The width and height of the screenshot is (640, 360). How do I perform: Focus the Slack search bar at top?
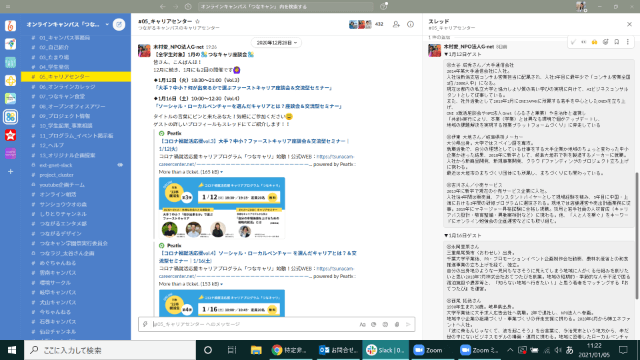click(286, 7)
